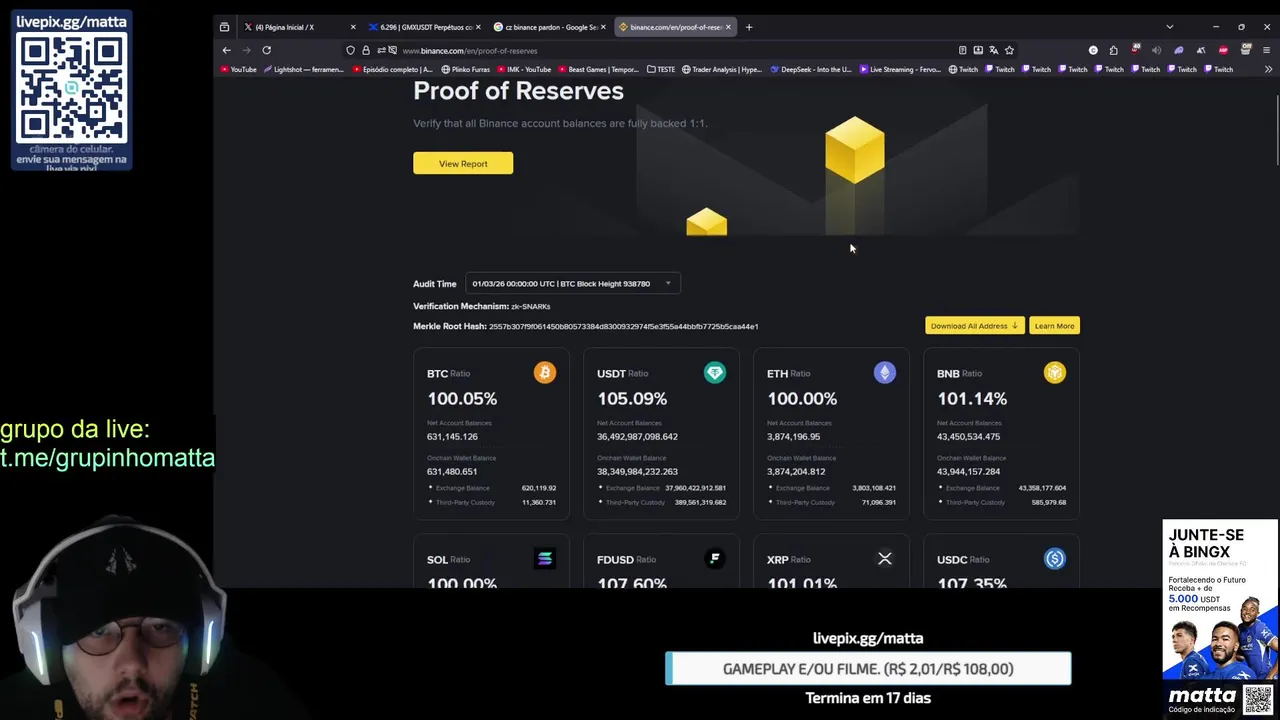Click Download All Address button
This screenshot has height=720, width=1280.
click(x=974, y=326)
